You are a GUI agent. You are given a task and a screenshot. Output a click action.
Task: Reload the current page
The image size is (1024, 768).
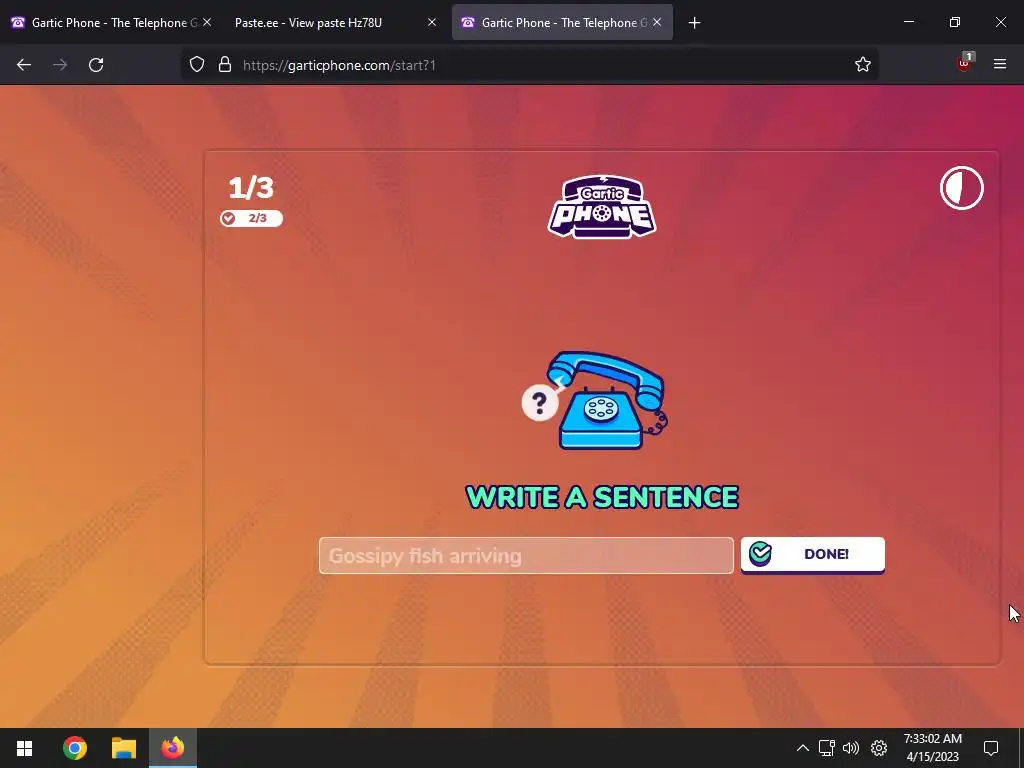click(96, 65)
